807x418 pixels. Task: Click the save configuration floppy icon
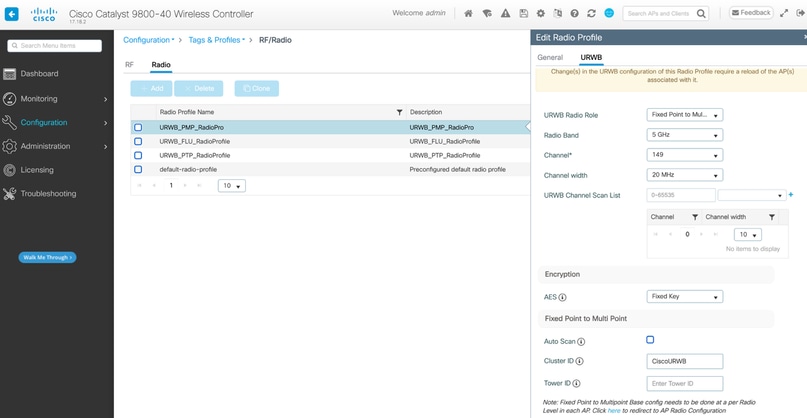[523, 14]
